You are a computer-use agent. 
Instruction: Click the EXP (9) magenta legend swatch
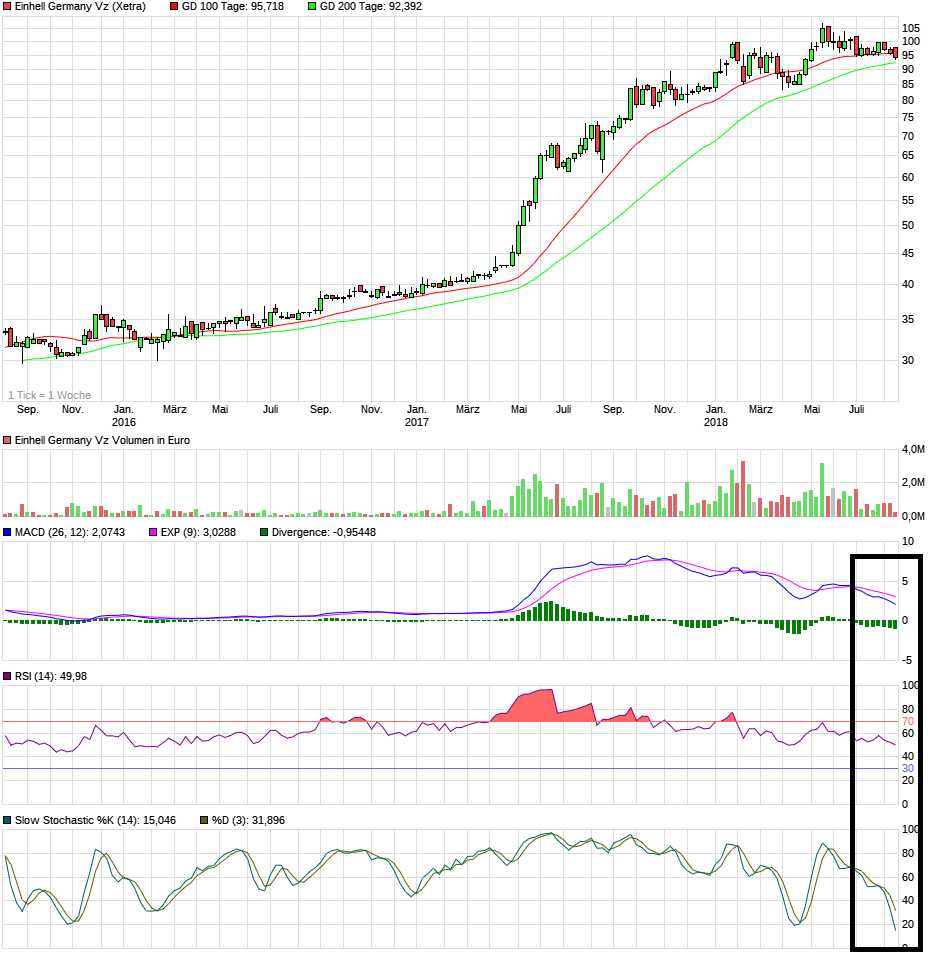153,532
